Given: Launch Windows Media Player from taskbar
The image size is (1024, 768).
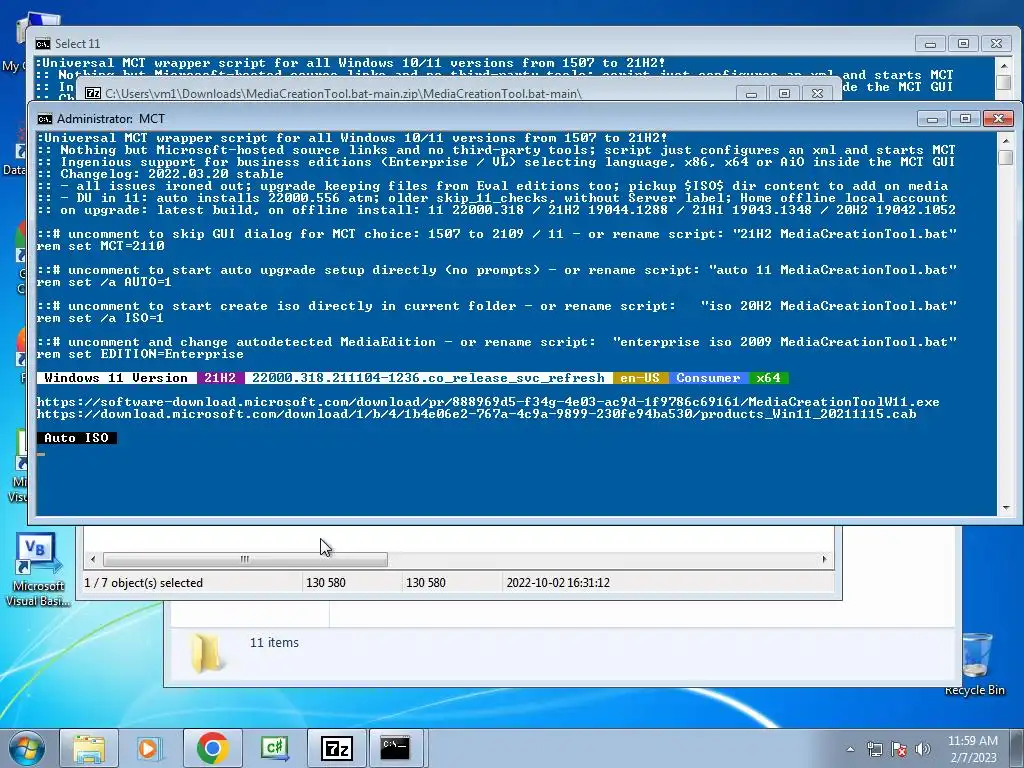Looking at the screenshot, I should [149, 748].
